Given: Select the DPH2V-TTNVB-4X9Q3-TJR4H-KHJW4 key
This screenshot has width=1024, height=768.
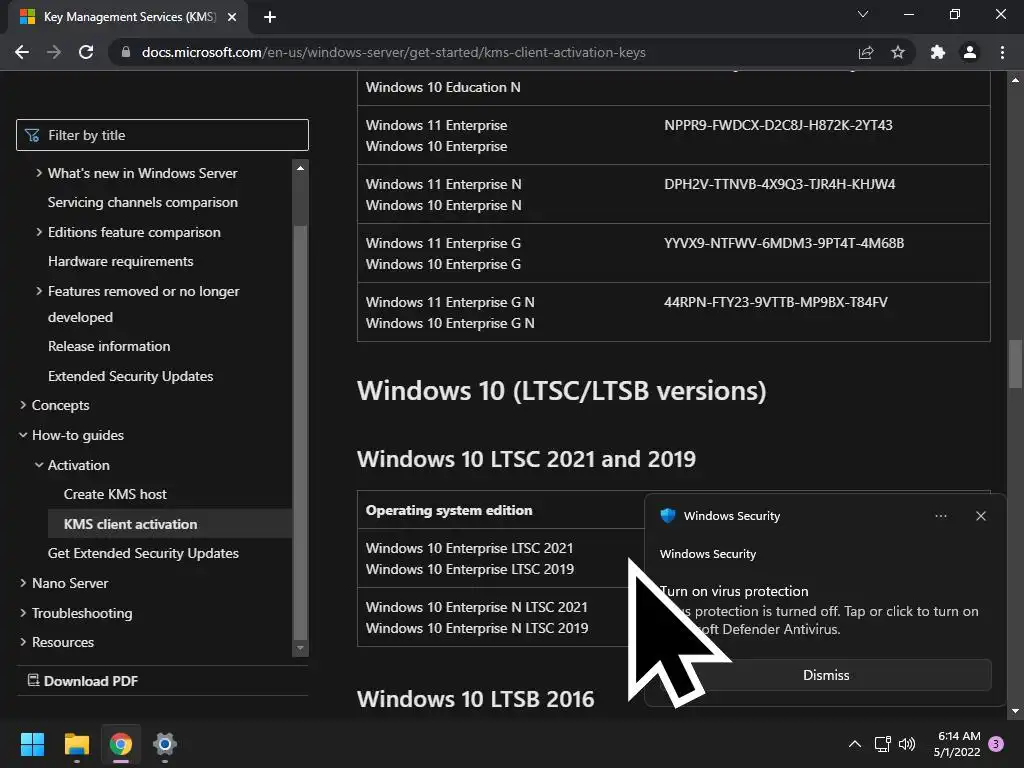Looking at the screenshot, I should pyautogui.click(x=779, y=184).
